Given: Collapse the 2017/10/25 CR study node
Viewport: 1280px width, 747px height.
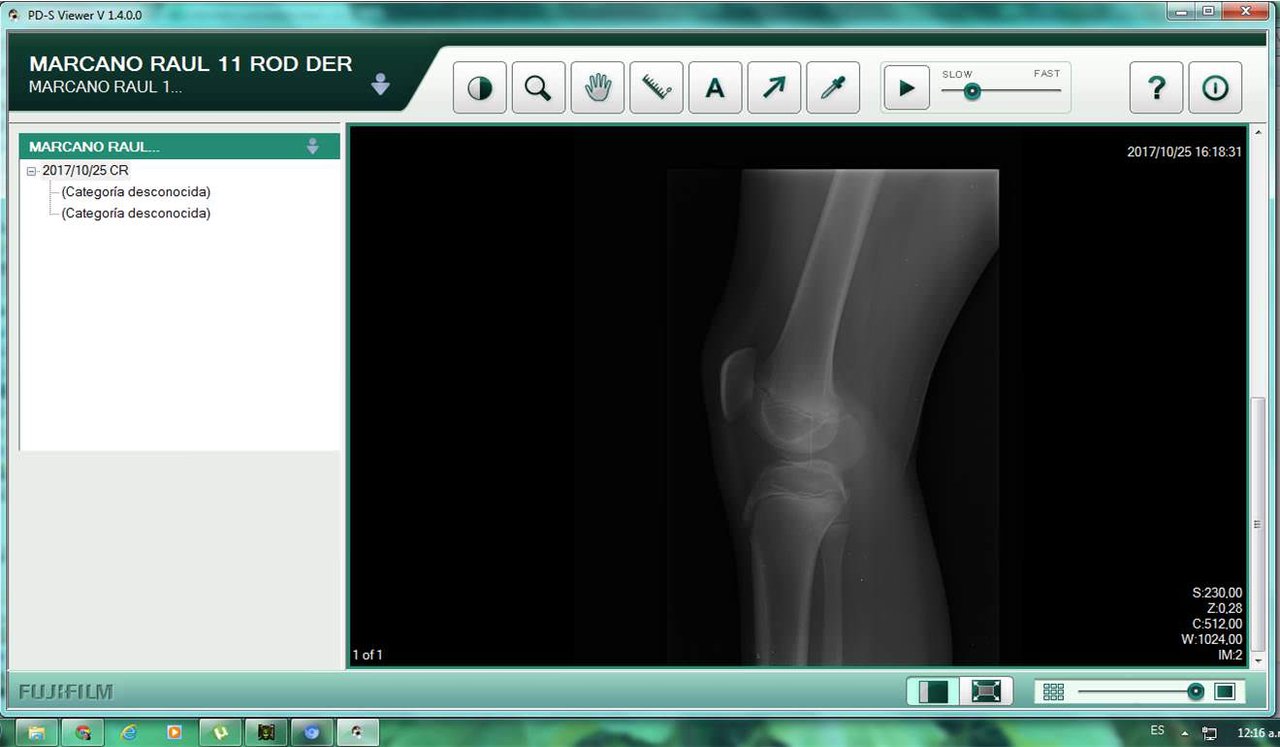Looking at the screenshot, I should (x=32, y=171).
